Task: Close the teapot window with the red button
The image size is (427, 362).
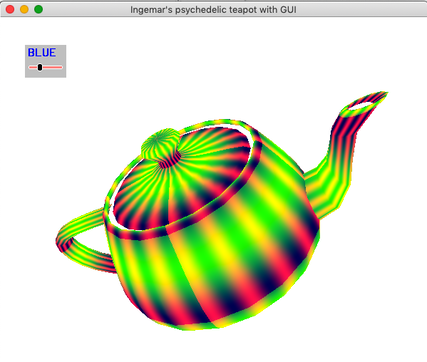Action: coord(10,9)
